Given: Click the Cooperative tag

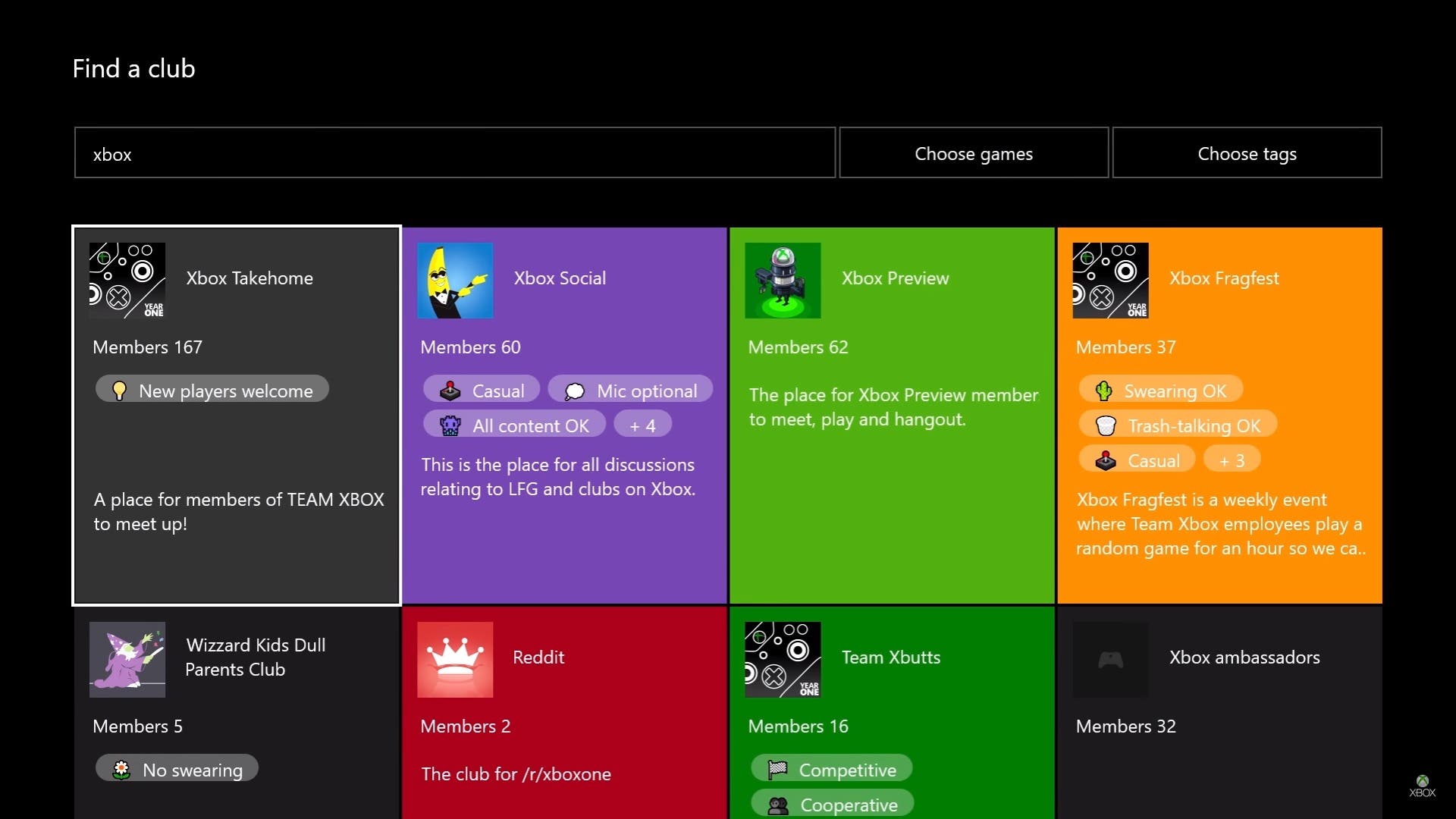Looking at the screenshot, I should [x=833, y=804].
